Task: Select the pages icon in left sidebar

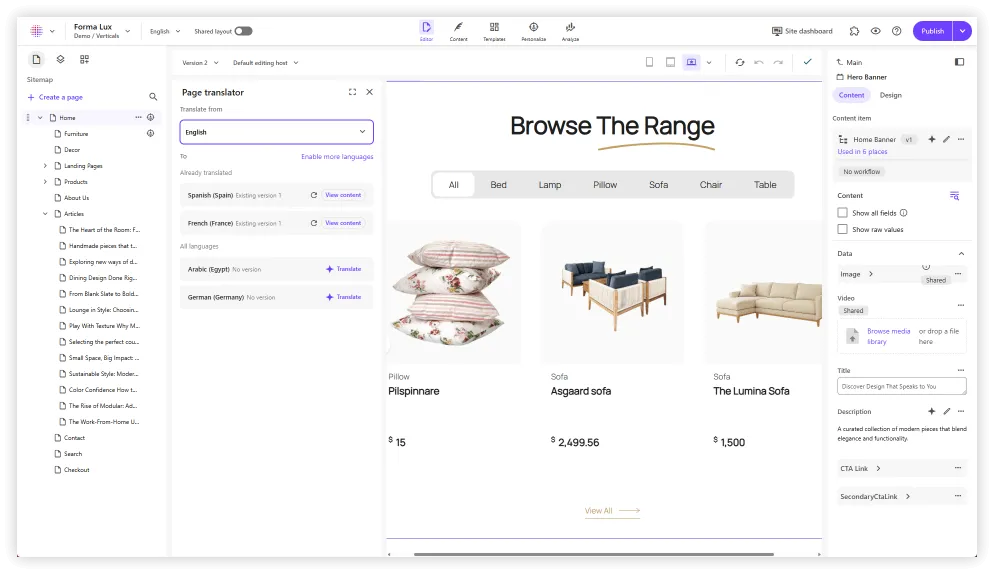Action: point(36,59)
